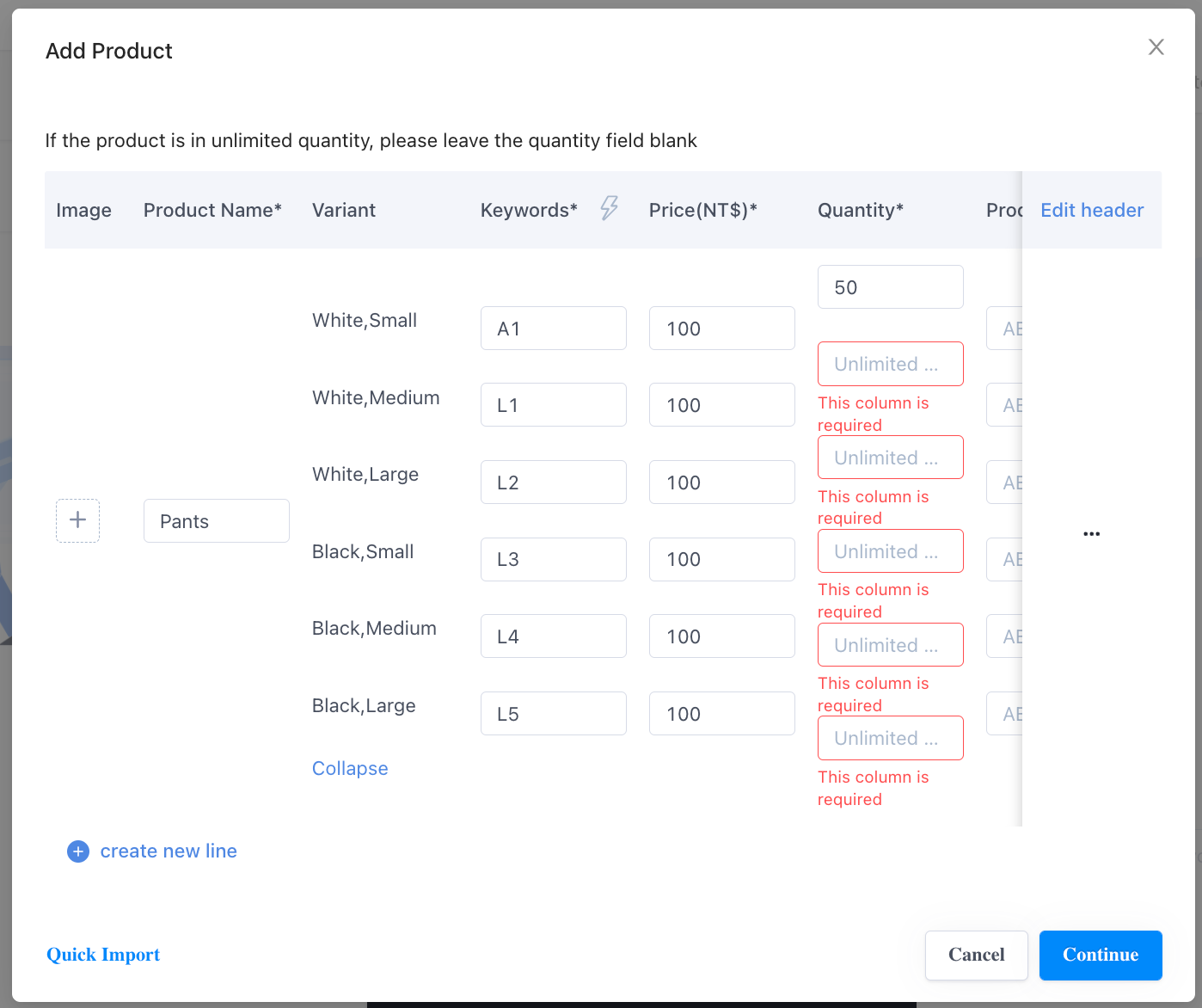Click the blue plus circle icon

click(x=78, y=851)
